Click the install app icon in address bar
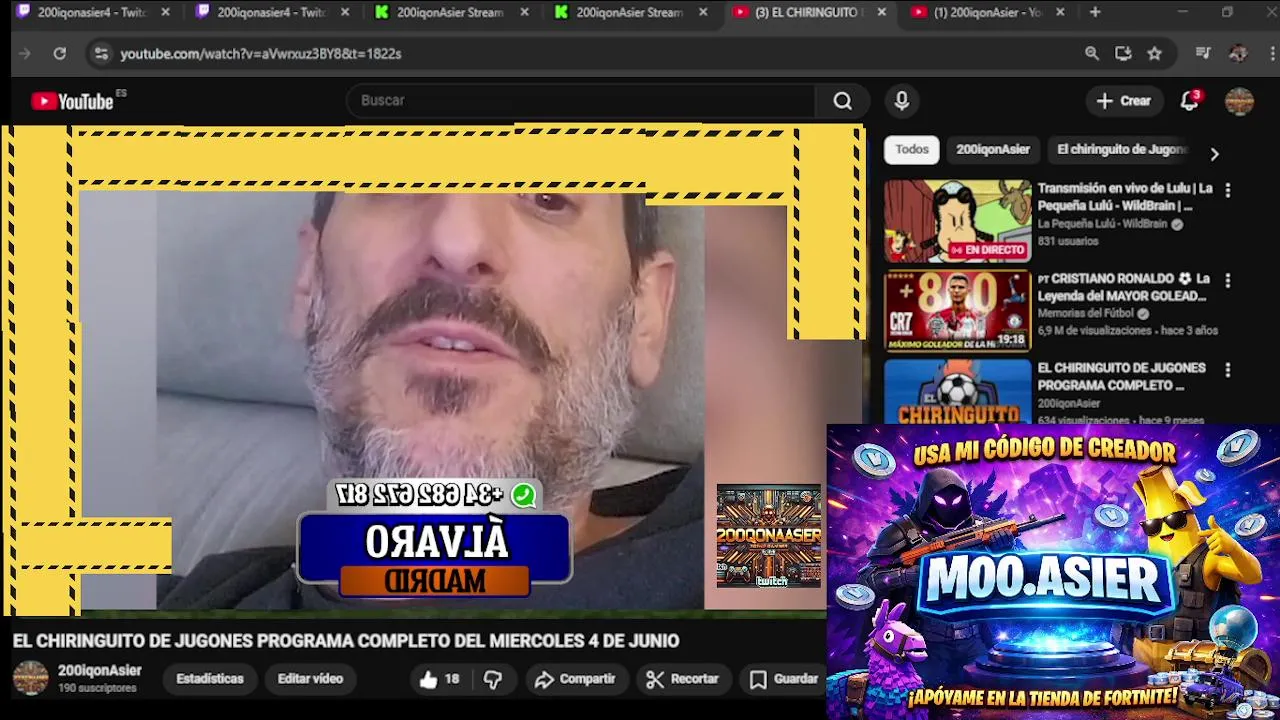 1123,54
